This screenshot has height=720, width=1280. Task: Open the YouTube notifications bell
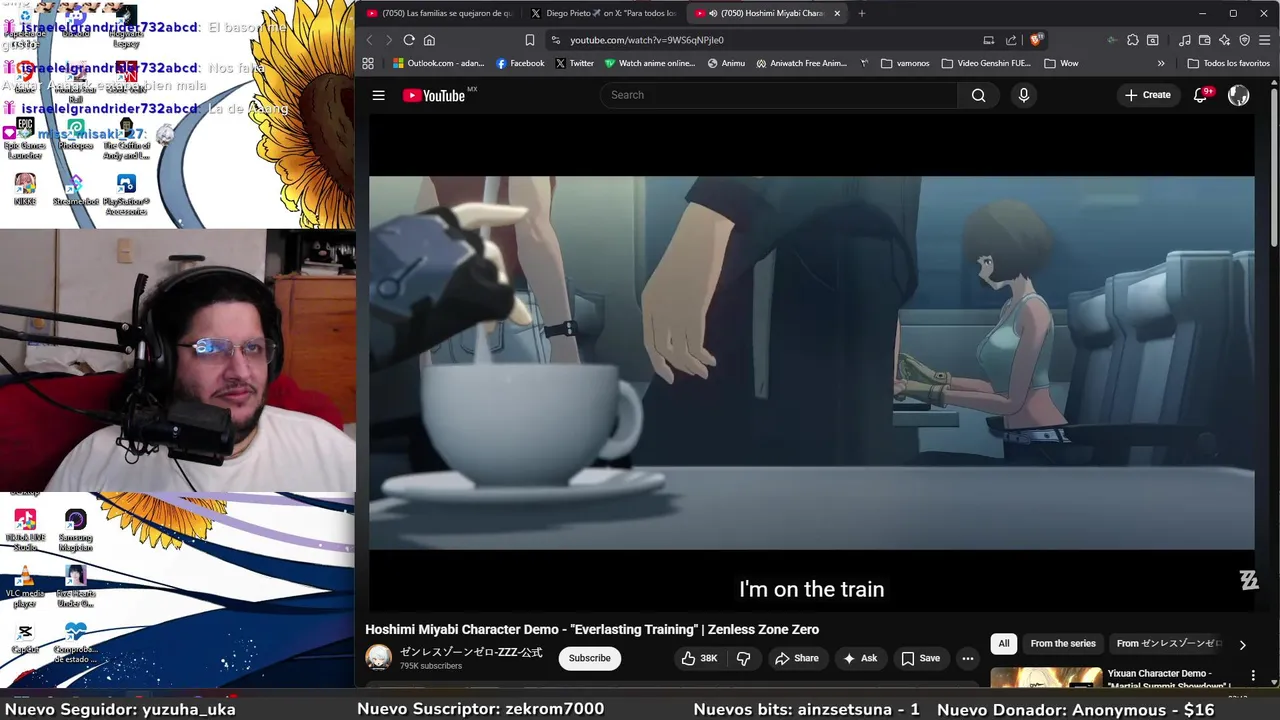coord(1200,95)
